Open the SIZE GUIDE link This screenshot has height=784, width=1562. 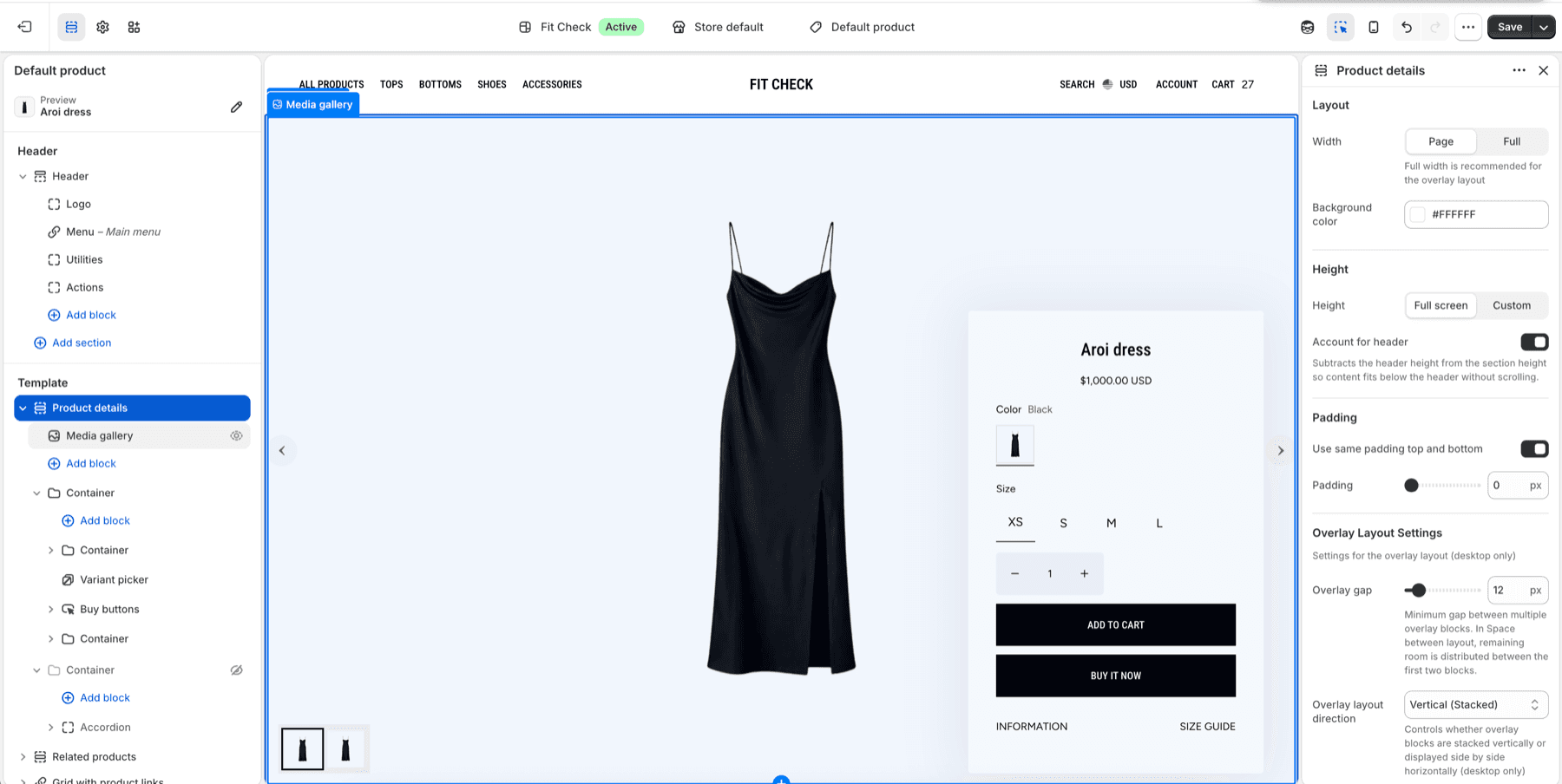pyautogui.click(x=1207, y=726)
